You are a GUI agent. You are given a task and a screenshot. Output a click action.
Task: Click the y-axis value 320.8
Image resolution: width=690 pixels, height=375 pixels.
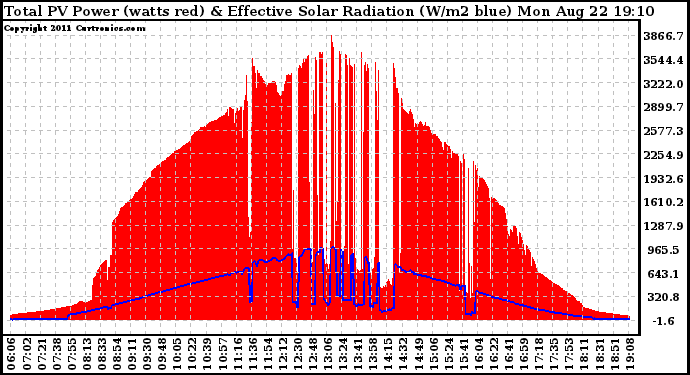click(663, 298)
